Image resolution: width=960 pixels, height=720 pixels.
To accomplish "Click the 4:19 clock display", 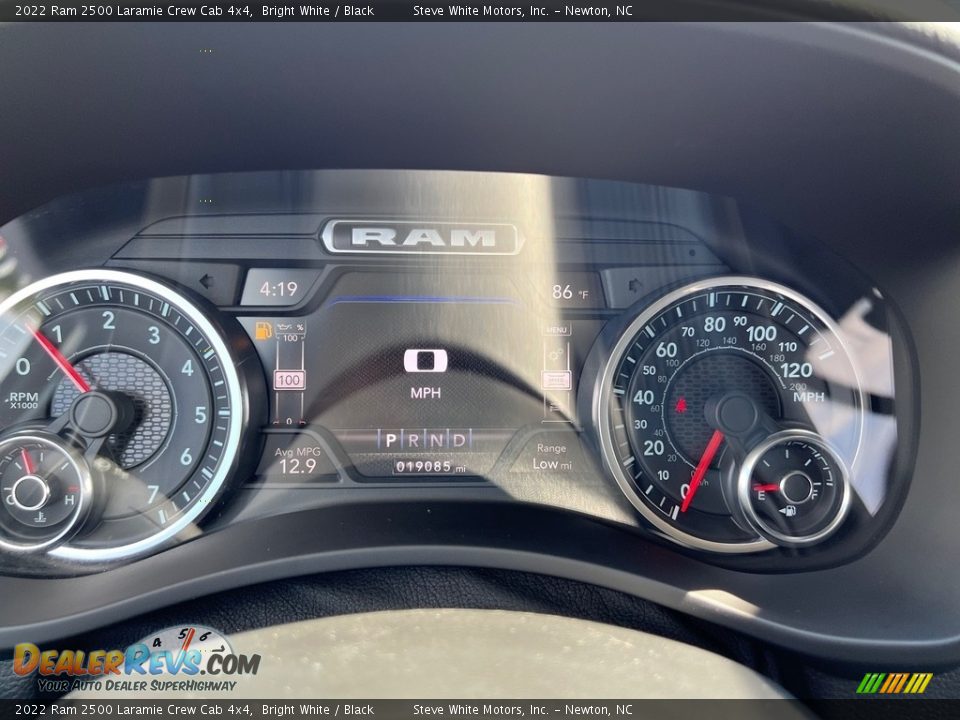I will pyautogui.click(x=279, y=288).
